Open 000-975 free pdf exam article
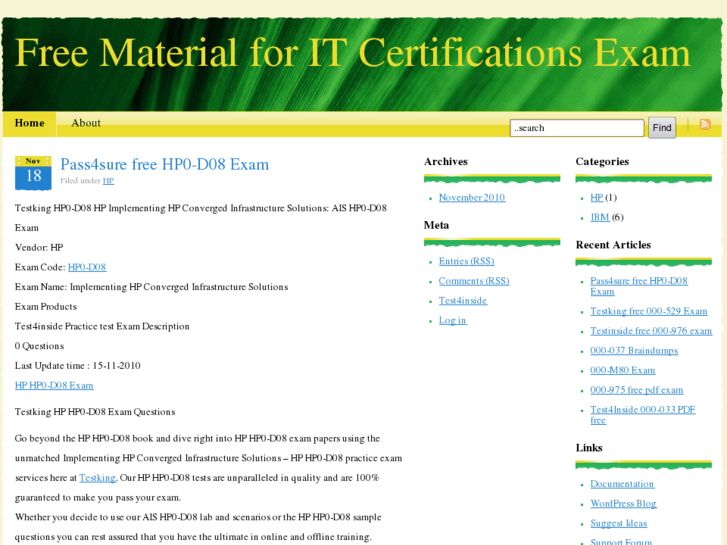727x545 pixels. coord(637,390)
